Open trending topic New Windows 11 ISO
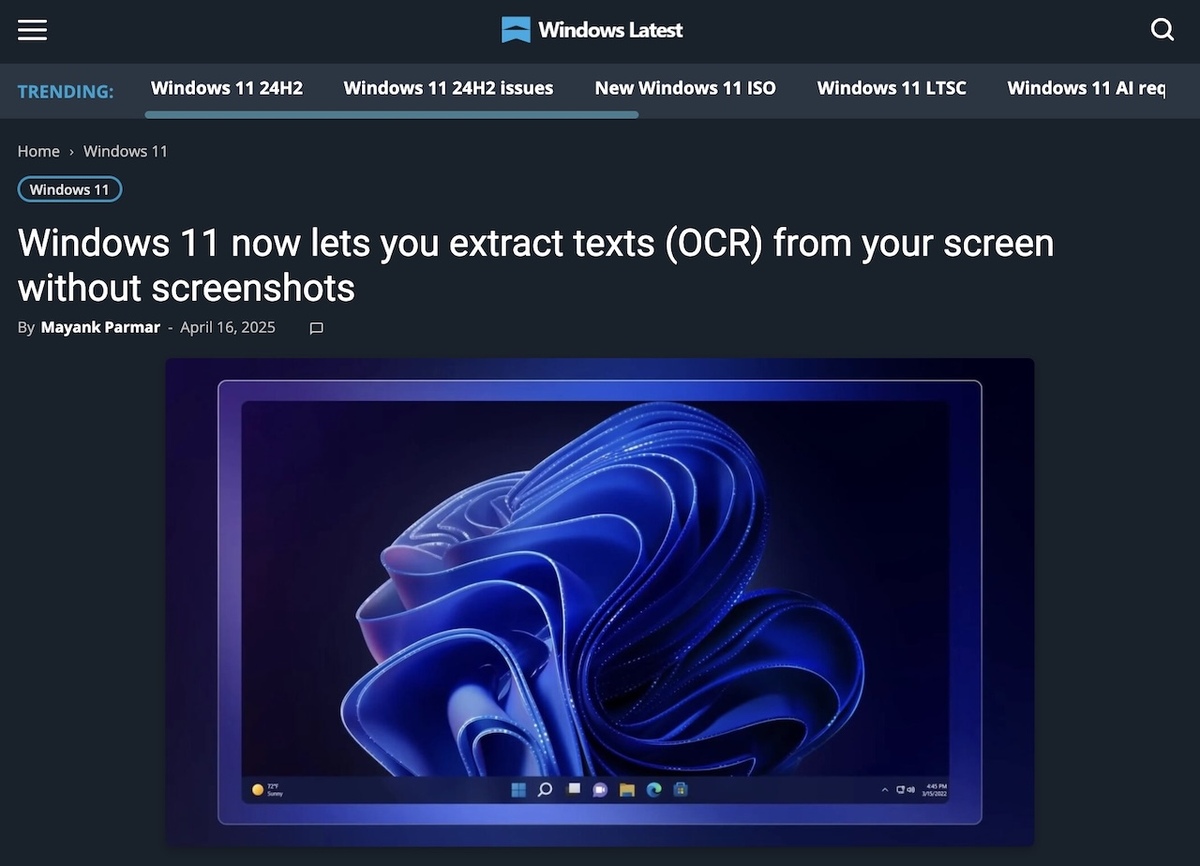Screen dimensions: 1200x866 tap(685, 88)
